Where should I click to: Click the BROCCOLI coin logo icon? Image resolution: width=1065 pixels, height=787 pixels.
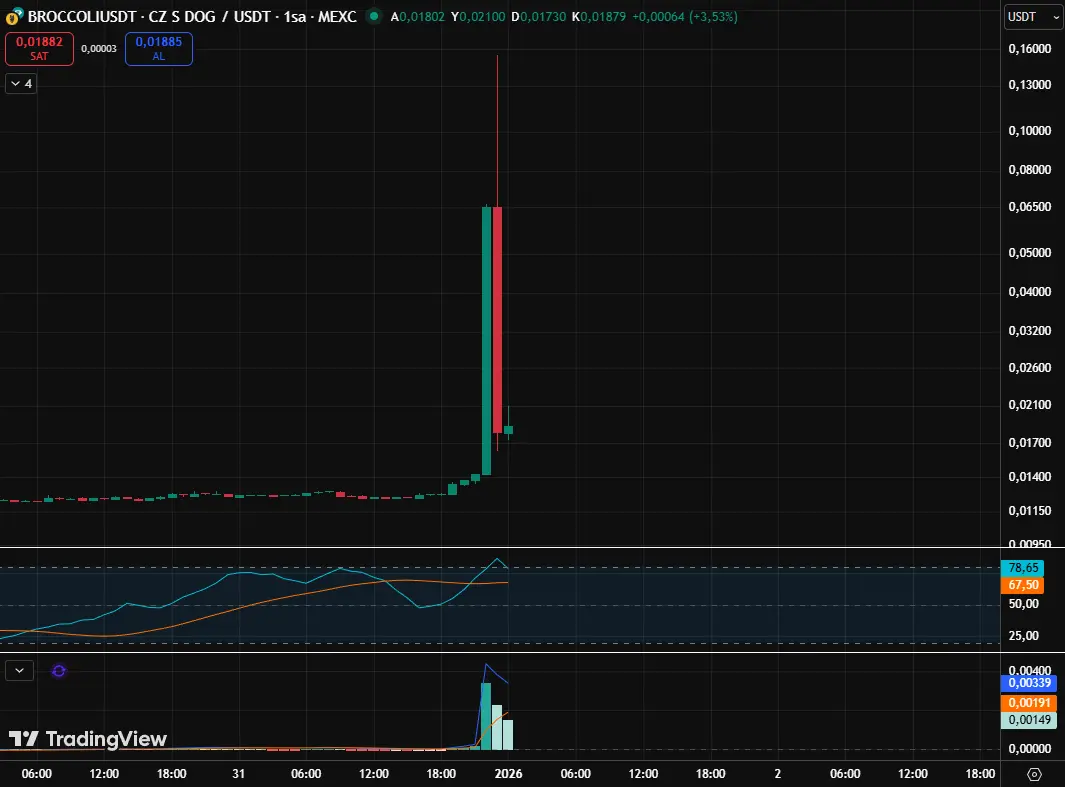point(14,16)
